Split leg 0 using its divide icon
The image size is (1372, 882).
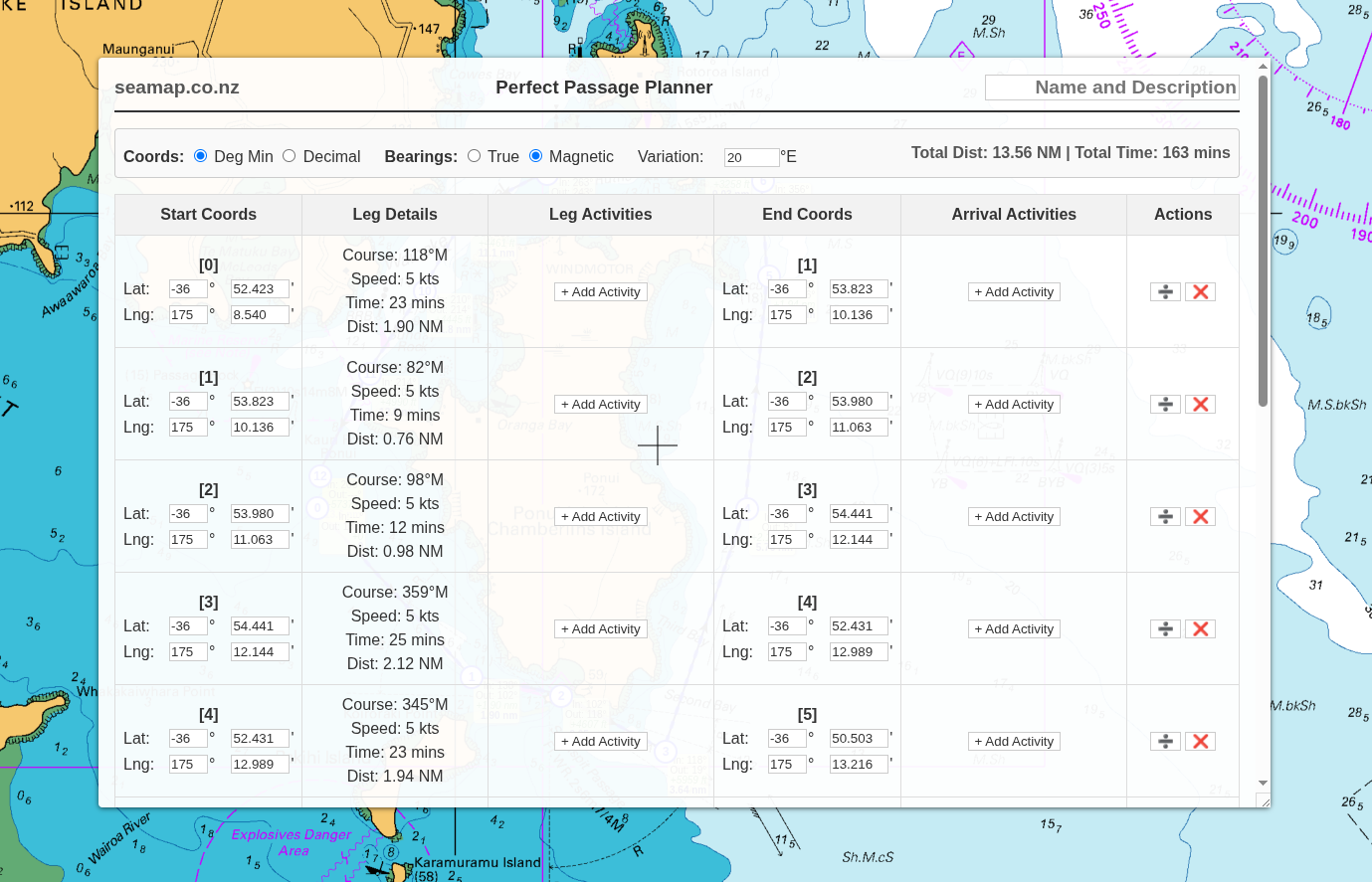tap(1165, 291)
